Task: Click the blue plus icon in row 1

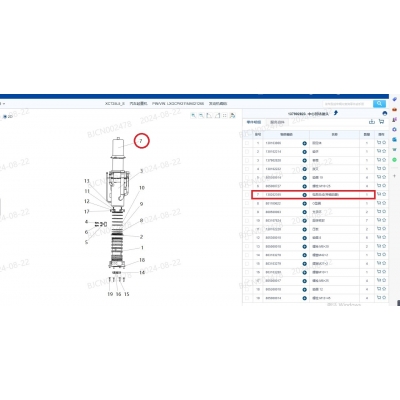Action: coord(304,143)
